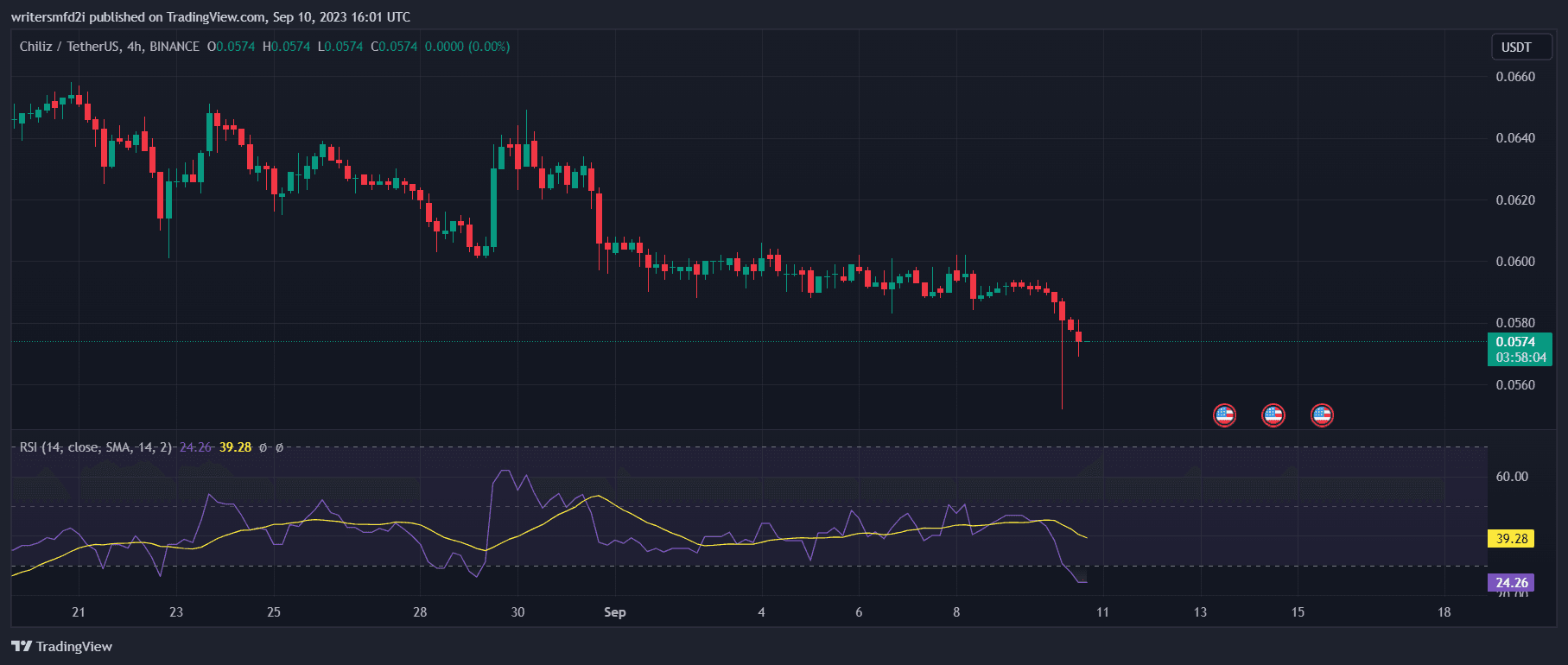The width and height of the screenshot is (1568, 665).
Task: Click the TradingView logo at bottom left
Action: pyautogui.click(x=62, y=646)
